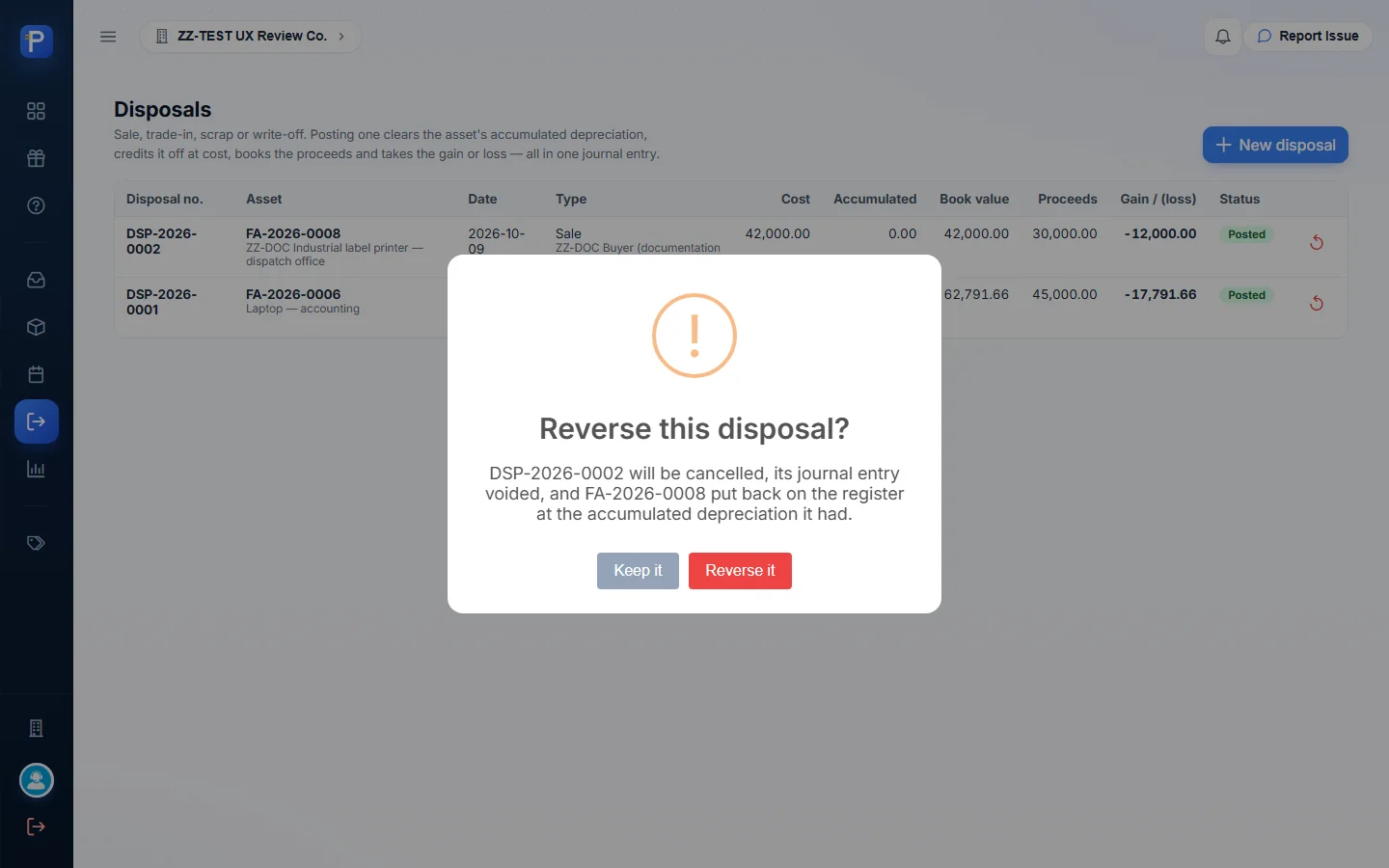Open the tags icon in sidebar
The width and height of the screenshot is (1389, 868).
36,543
